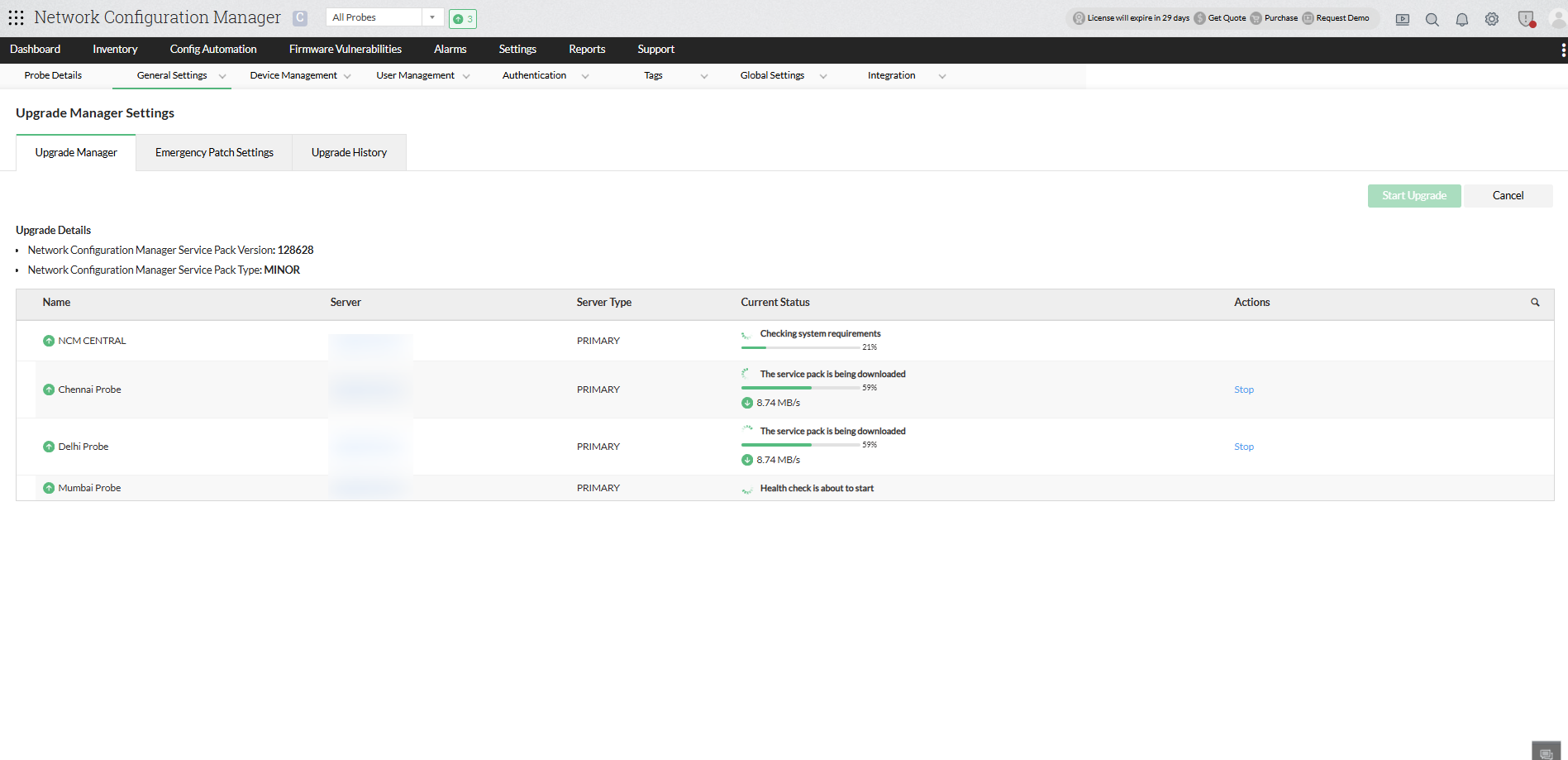The height and width of the screenshot is (760, 1568).
Task: Expand the Integration submenu chevron
Action: pyautogui.click(x=942, y=76)
